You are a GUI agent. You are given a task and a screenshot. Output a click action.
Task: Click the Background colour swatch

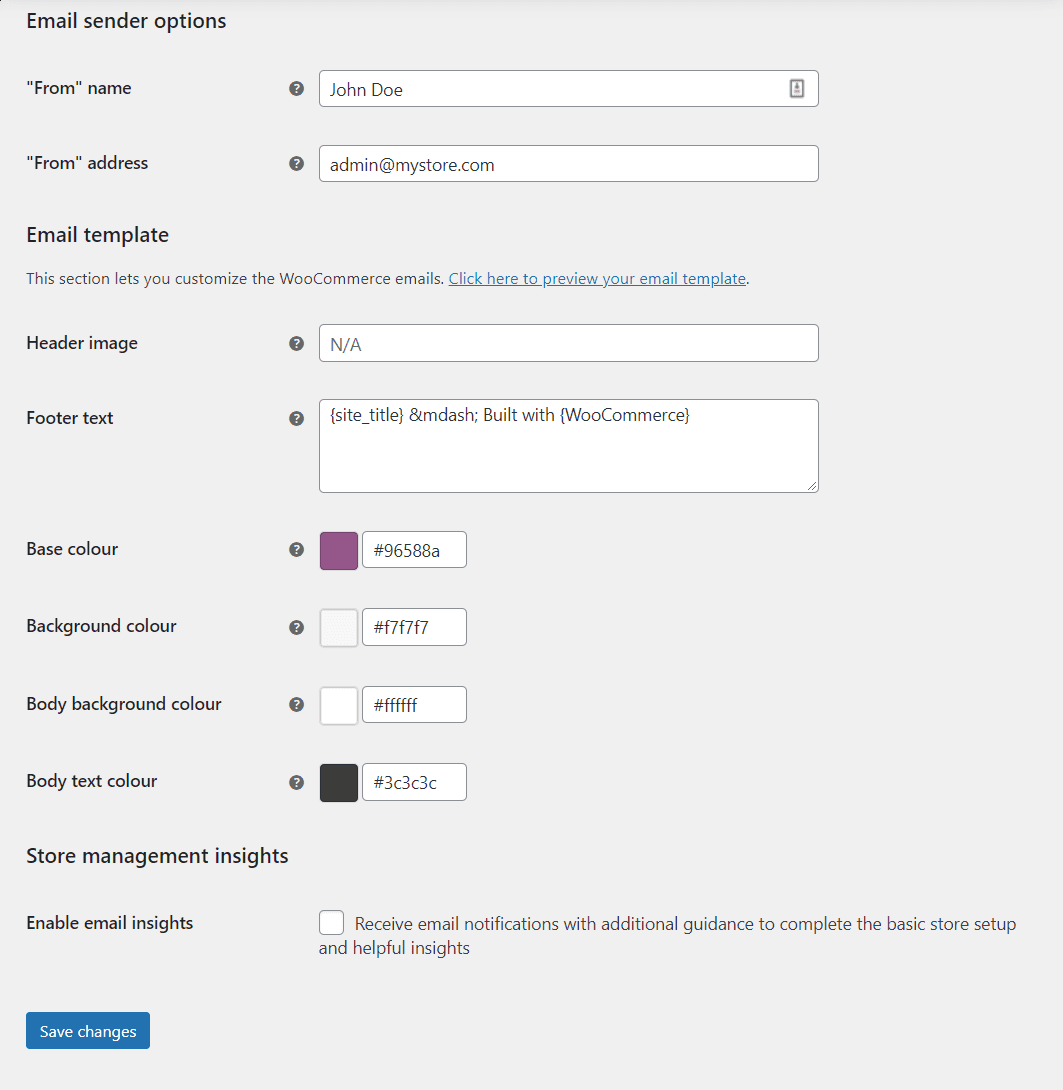pos(338,627)
